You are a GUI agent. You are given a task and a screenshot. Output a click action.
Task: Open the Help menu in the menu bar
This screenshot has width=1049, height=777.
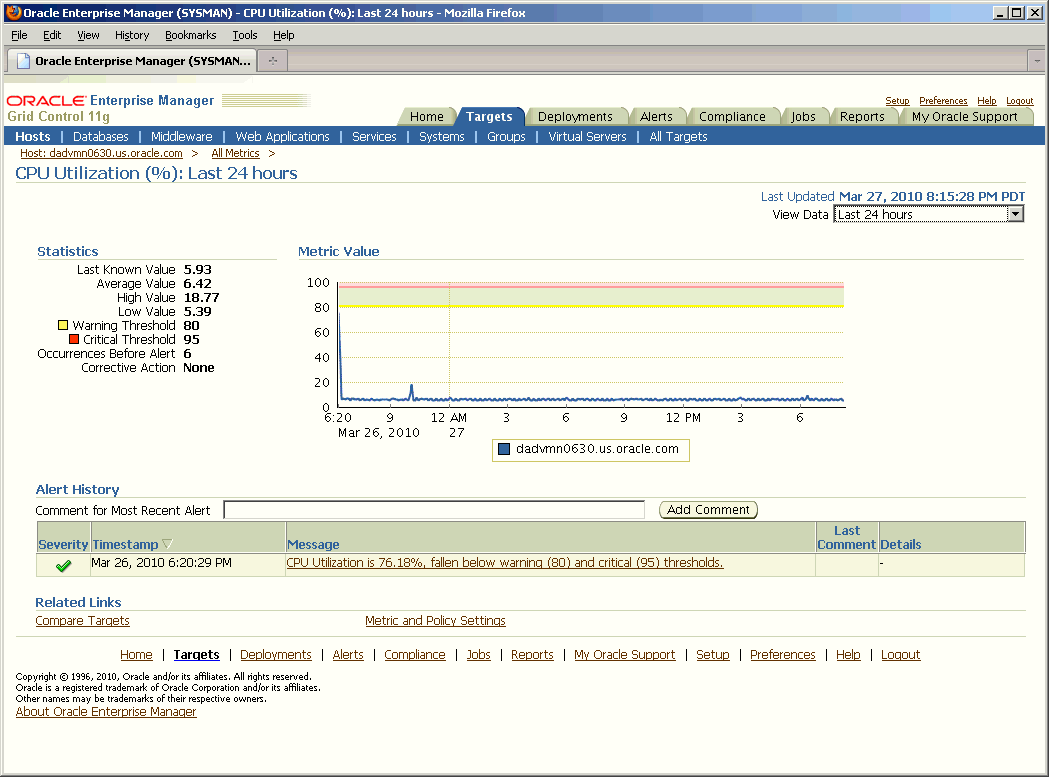click(x=284, y=35)
